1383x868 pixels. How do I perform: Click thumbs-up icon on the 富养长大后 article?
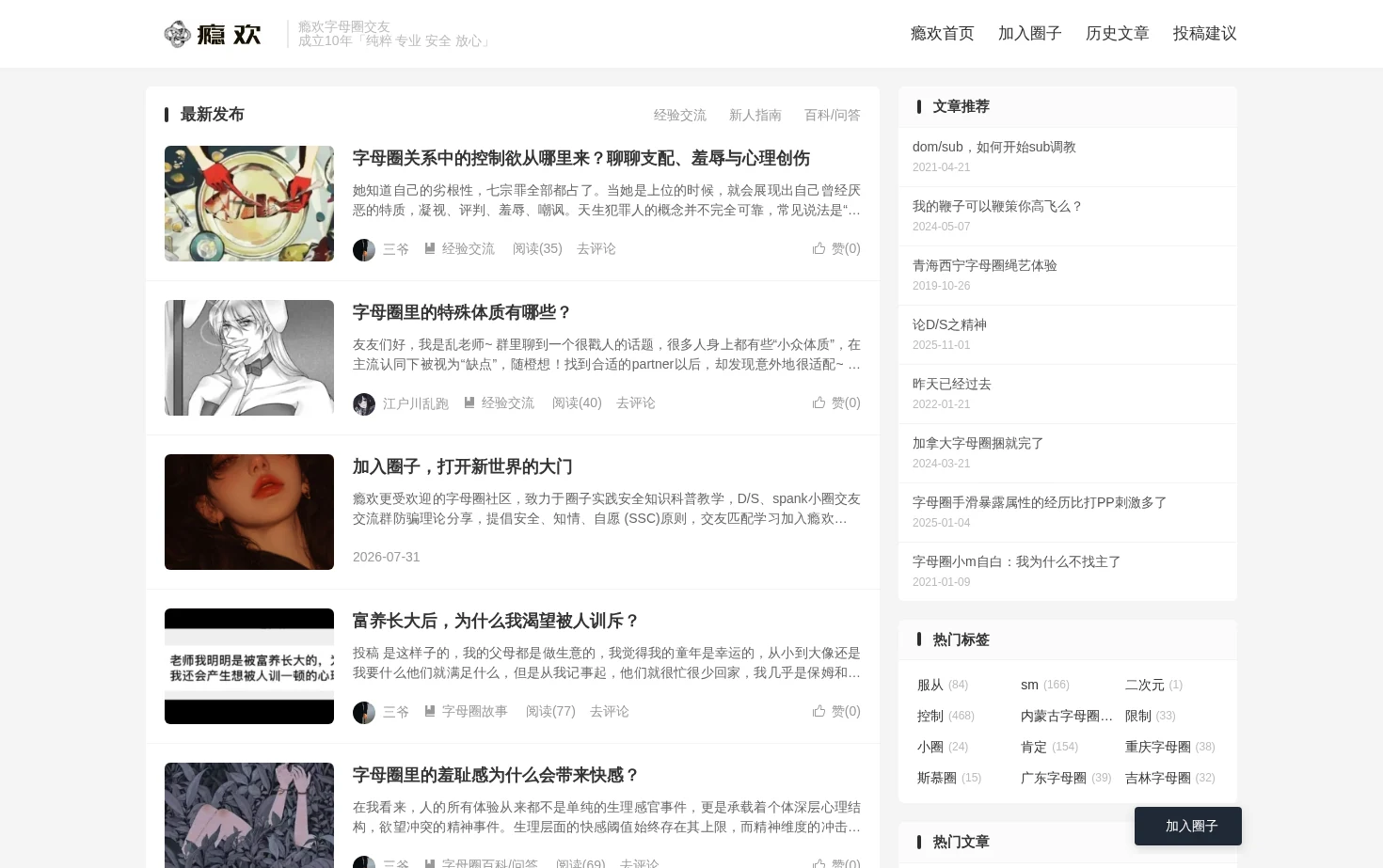pos(819,711)
